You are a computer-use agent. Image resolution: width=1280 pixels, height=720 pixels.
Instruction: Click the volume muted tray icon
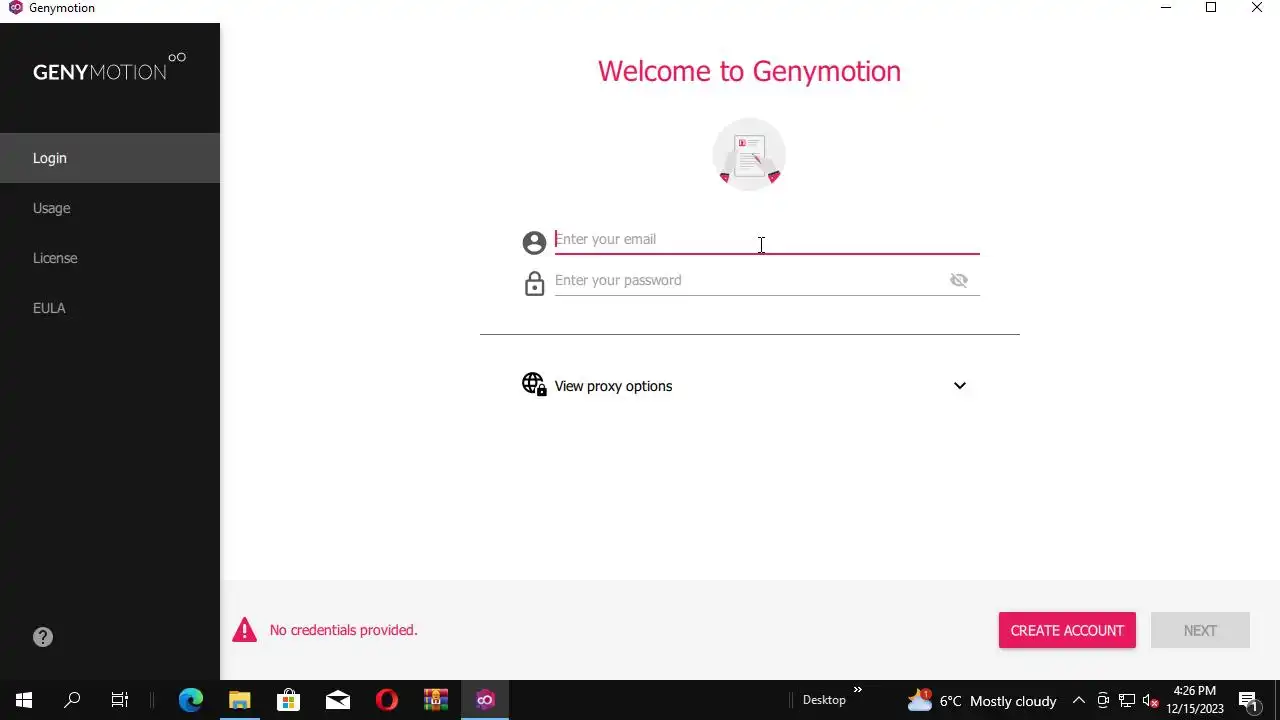click(1150, 700)
